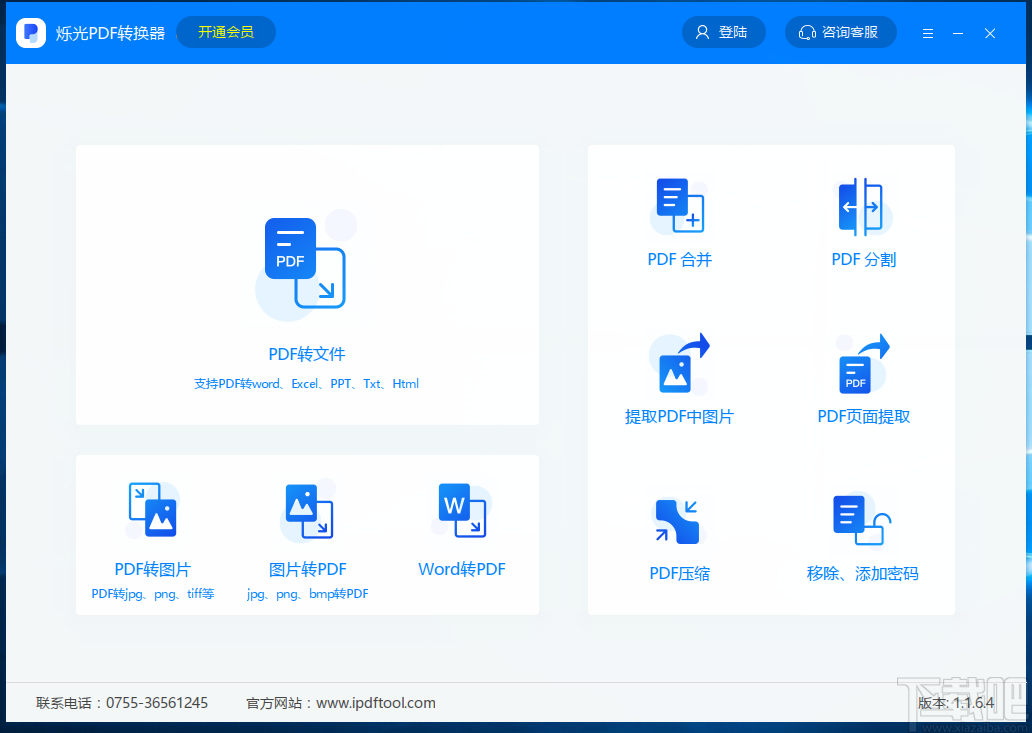The image size is (1032, 733).
Task: Open the 咨询客服 customer service chat
Action: click(840, 32)
